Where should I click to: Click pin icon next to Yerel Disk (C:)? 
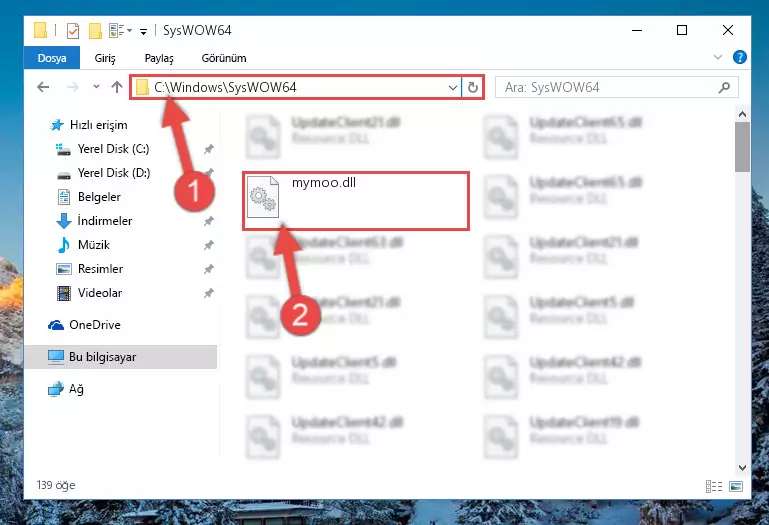pyautogui.click(x=209, y=149)
